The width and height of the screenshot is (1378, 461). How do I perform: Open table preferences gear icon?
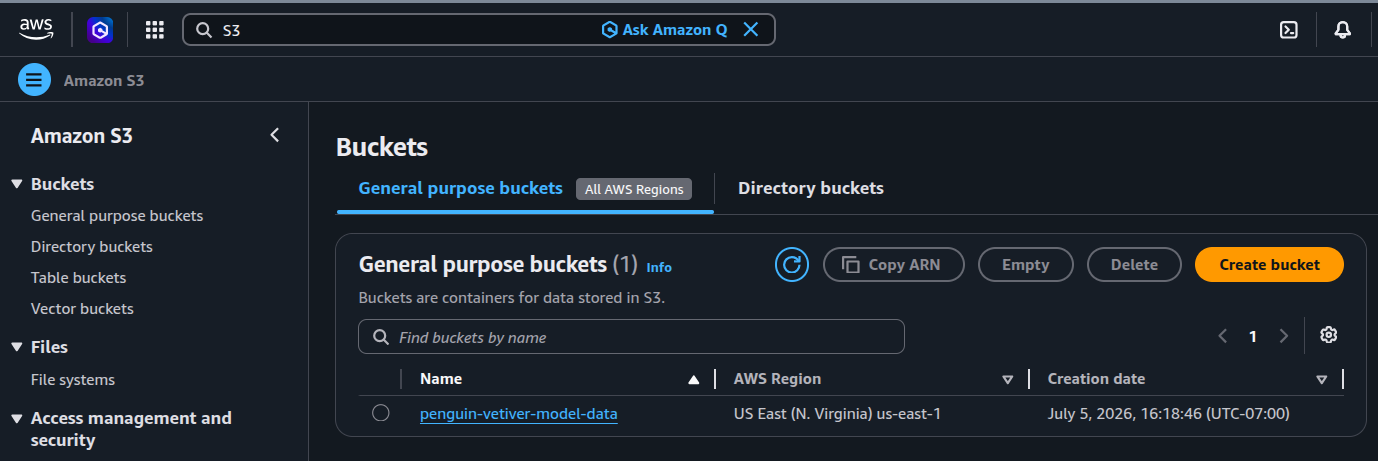click(x=1329, y=335)
